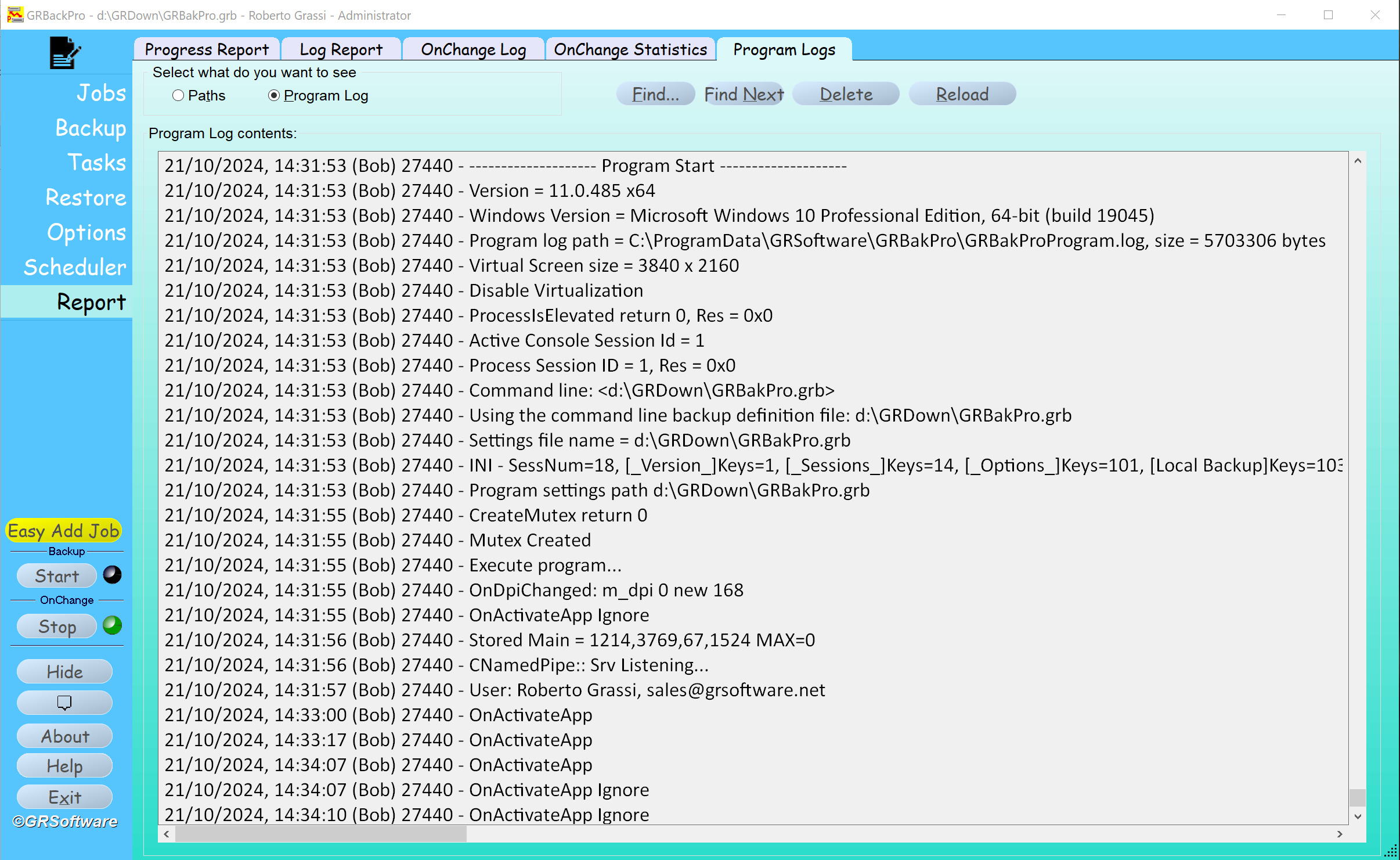Select the Program Log radio option
Image resolution: width=1400 pixels, height=860 pixels.
[274, 95]
